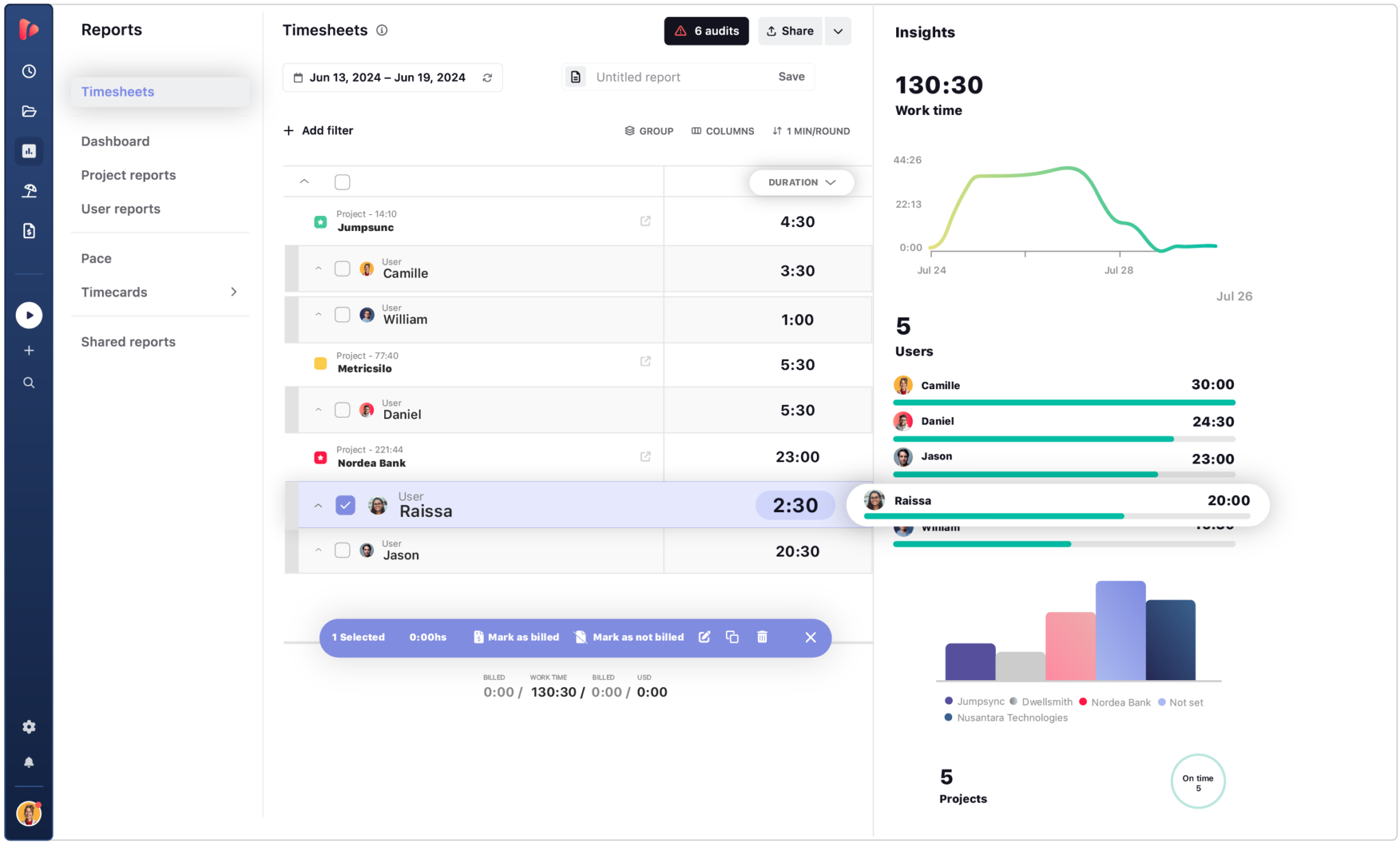Click the play button in the sidebar

29,315
